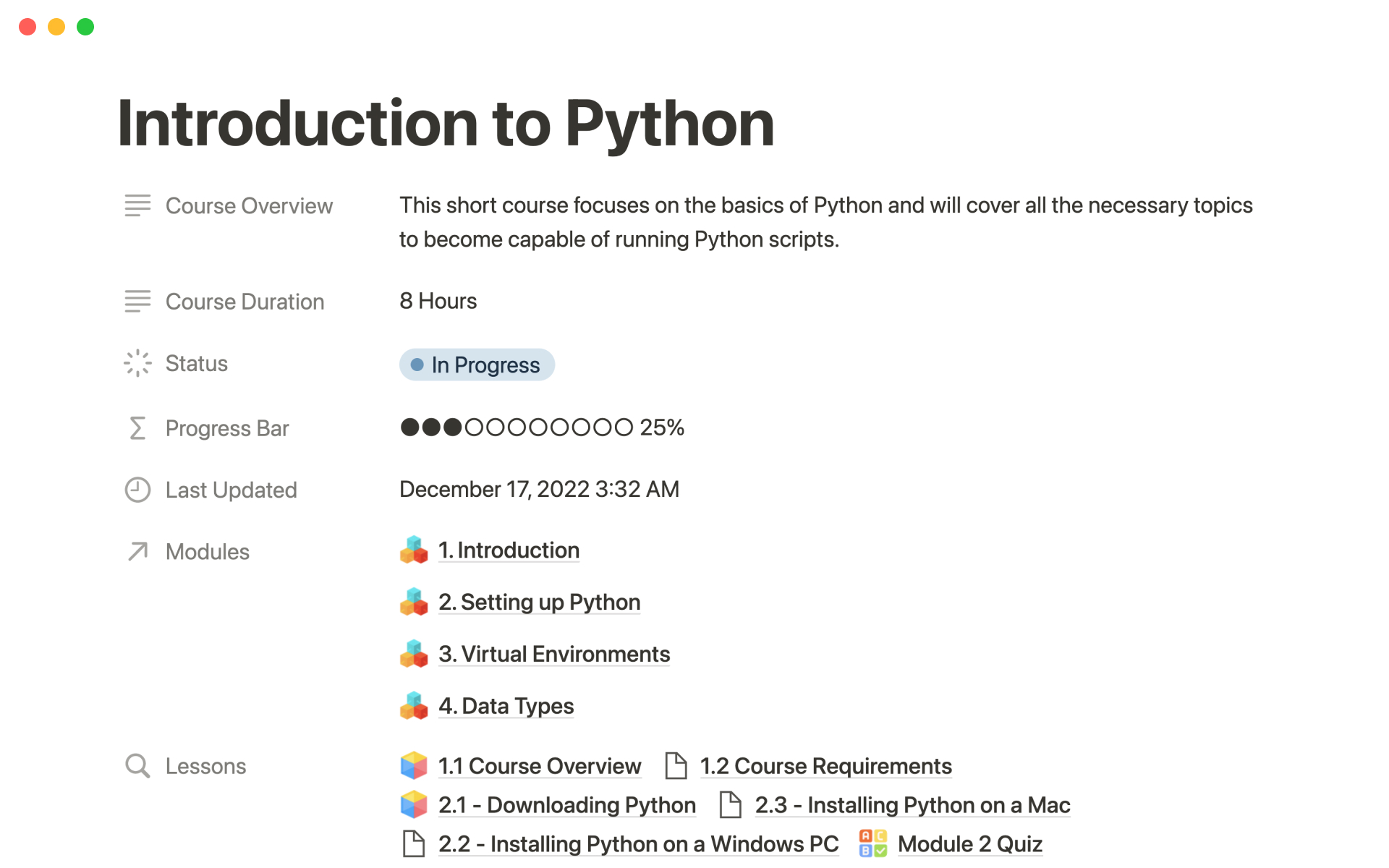
Task: Click the blocks icon beside 4. Data Types
Action: pos(414,706)
